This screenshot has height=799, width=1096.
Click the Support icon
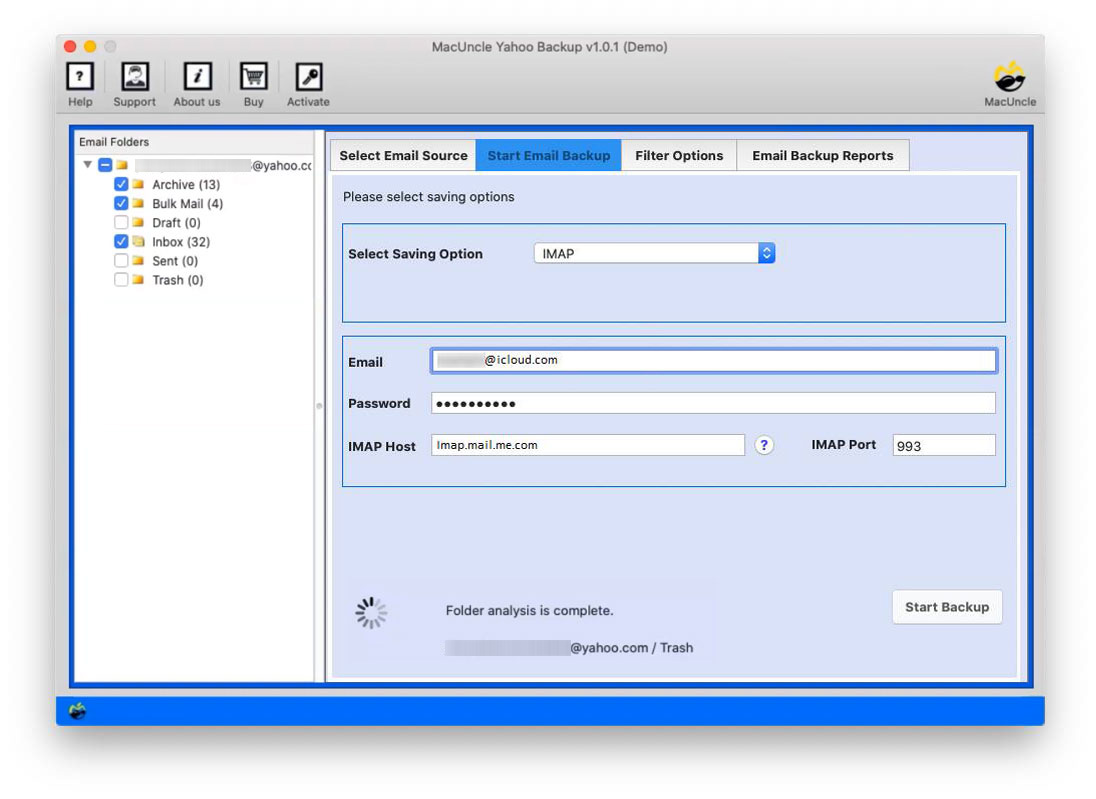click(135, 77)
